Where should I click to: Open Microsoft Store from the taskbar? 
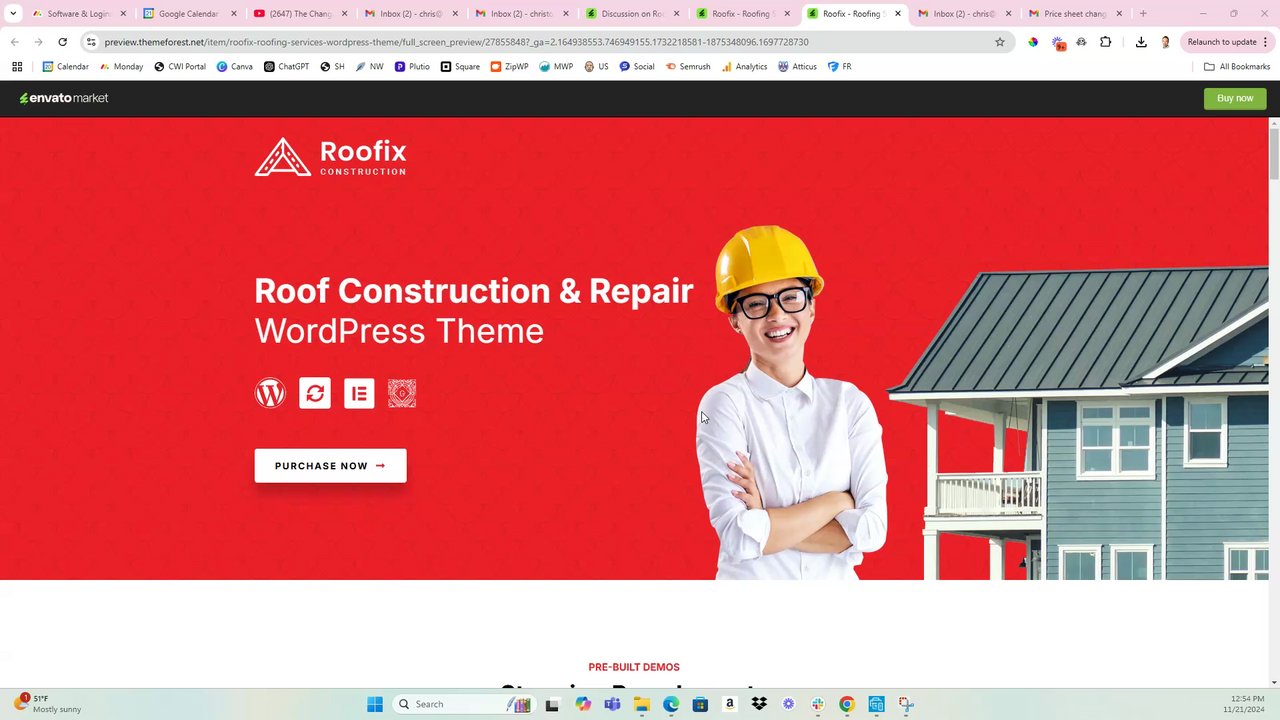[x=700, y=704]
